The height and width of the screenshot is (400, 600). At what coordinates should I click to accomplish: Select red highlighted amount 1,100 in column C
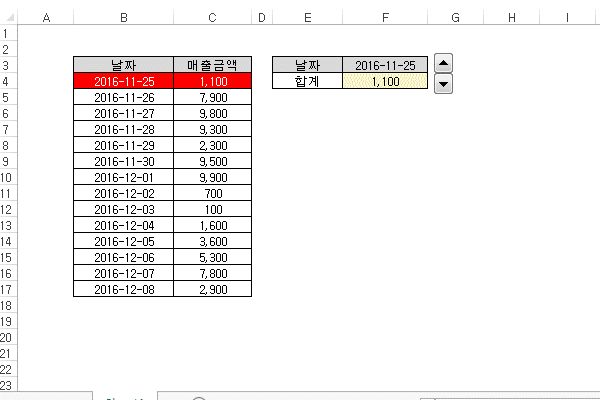coord(212,81)
